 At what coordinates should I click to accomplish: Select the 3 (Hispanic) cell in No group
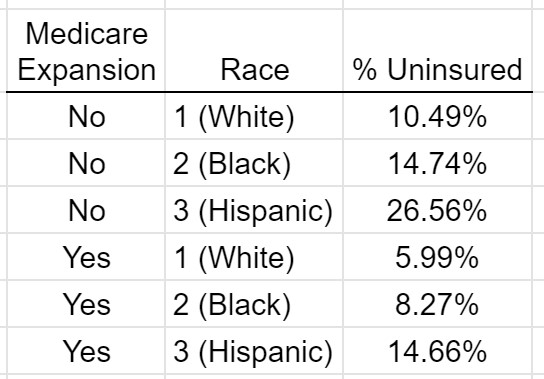(x=254, y=210)
